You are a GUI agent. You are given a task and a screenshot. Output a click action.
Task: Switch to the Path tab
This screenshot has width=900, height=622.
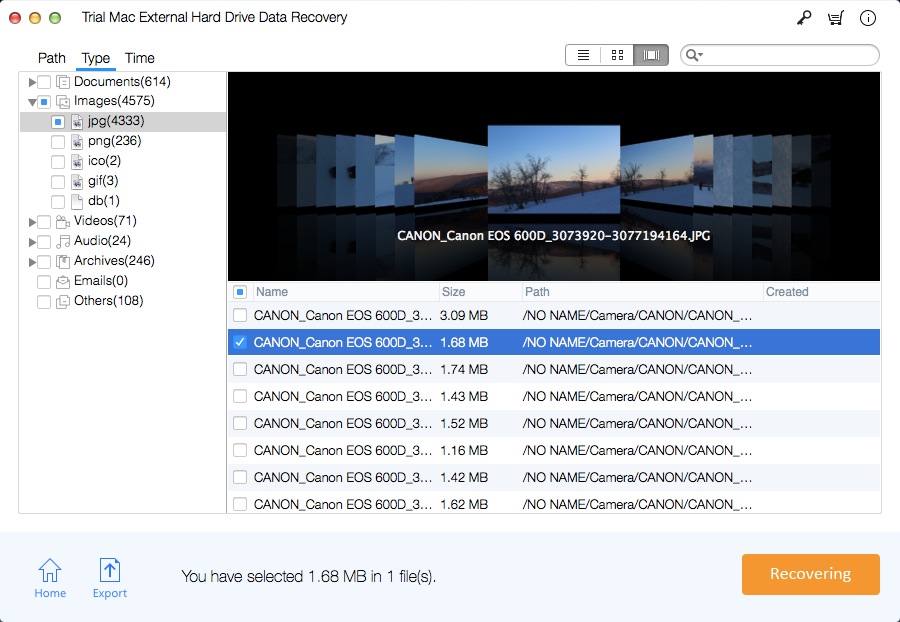52,58
